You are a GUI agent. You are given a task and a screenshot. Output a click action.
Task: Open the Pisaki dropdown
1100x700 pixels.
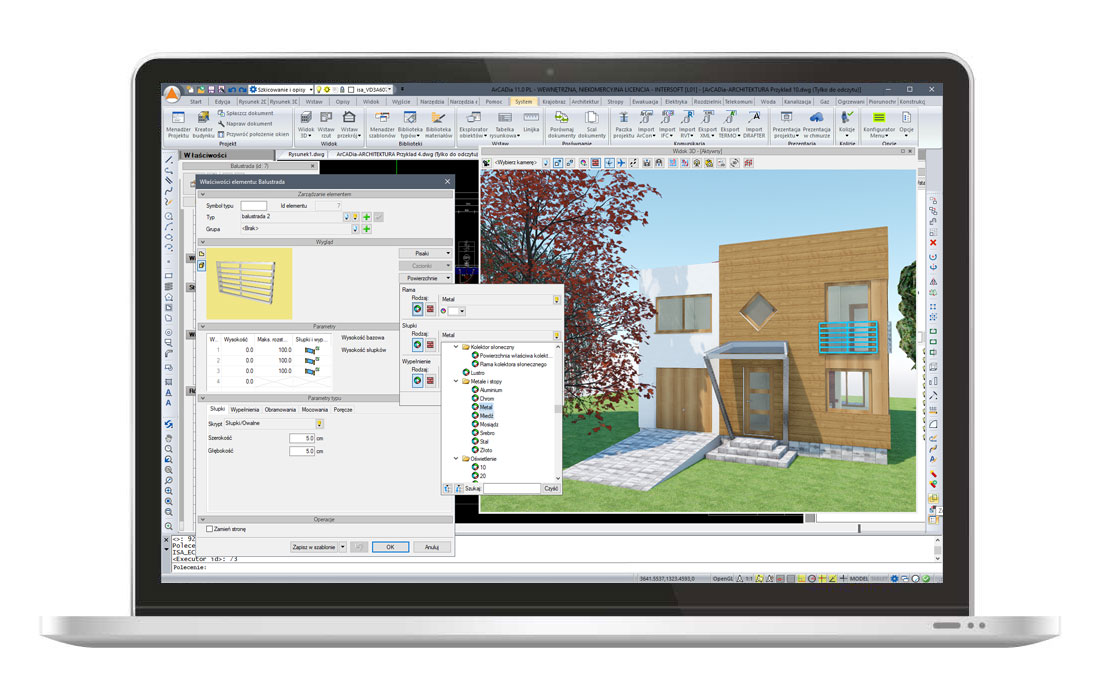click(x=425, y=253)
